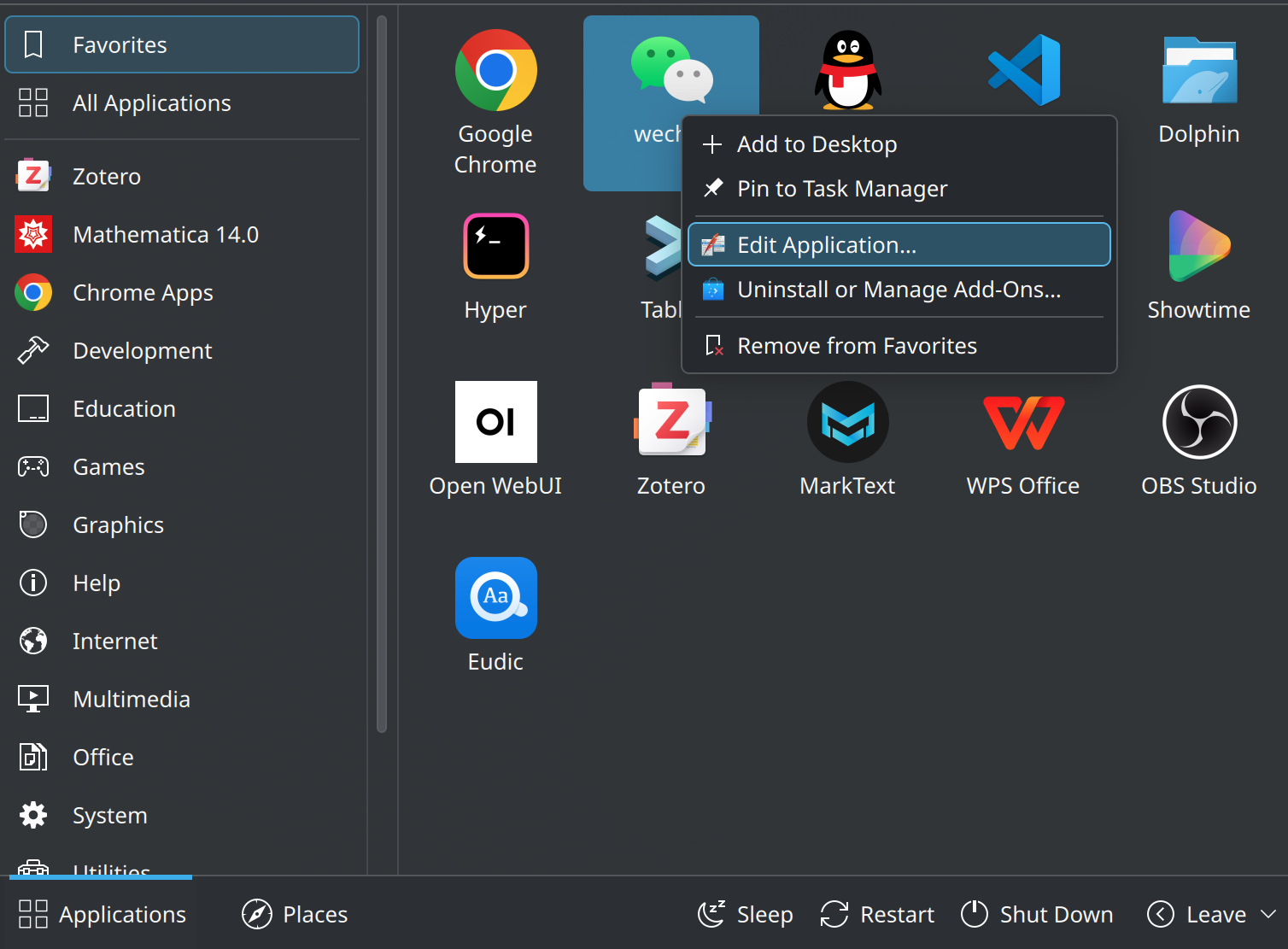Open the Games category
The image size is (1288, 949).
pos(108,466)
